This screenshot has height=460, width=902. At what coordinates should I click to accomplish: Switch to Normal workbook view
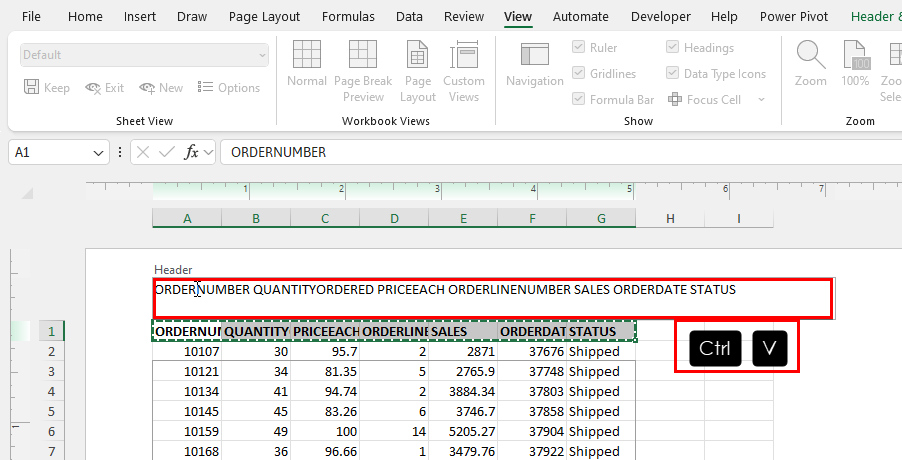pyautogui.click(x=307, y=64)
